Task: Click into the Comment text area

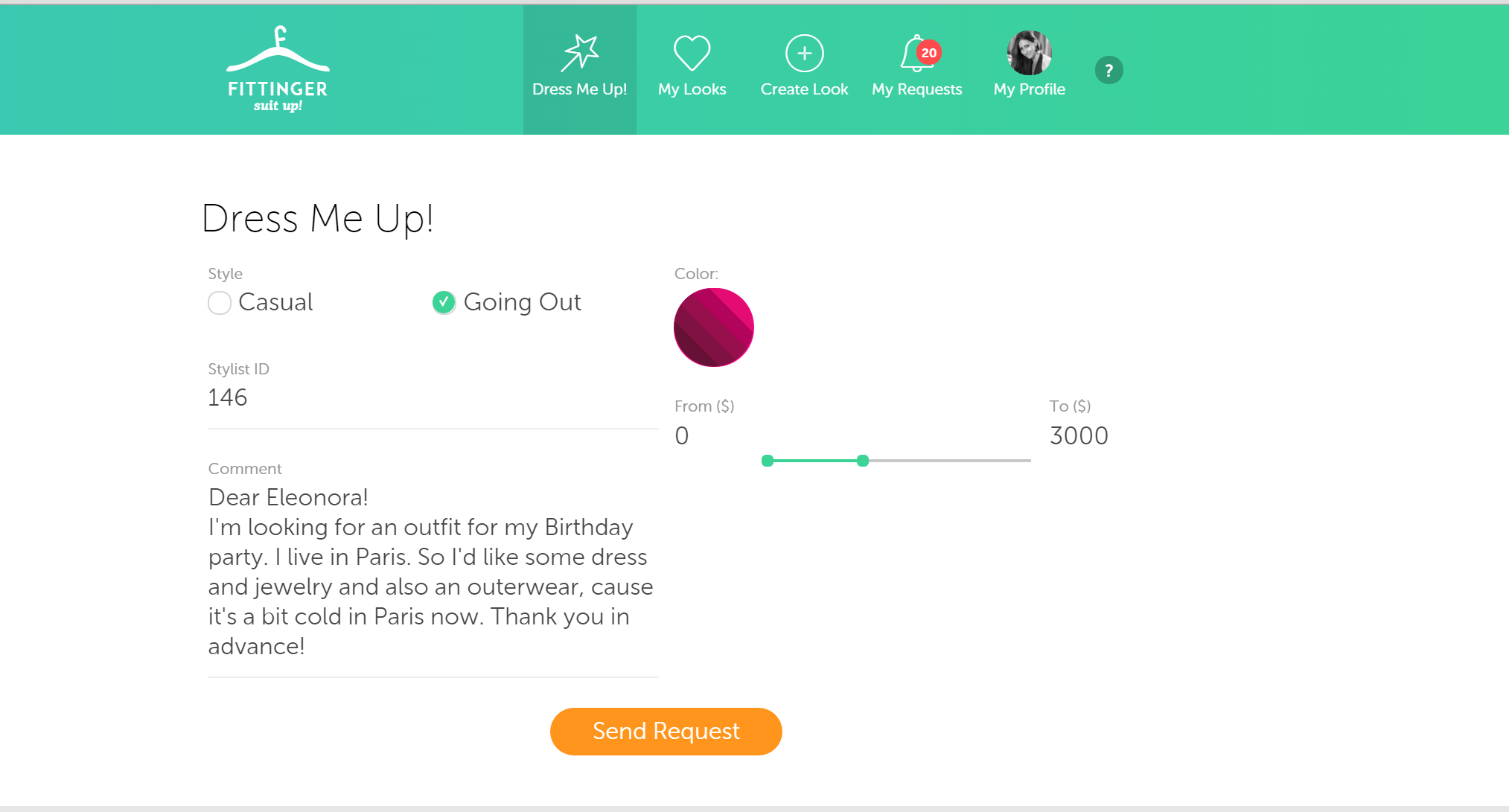Action: 433,572
